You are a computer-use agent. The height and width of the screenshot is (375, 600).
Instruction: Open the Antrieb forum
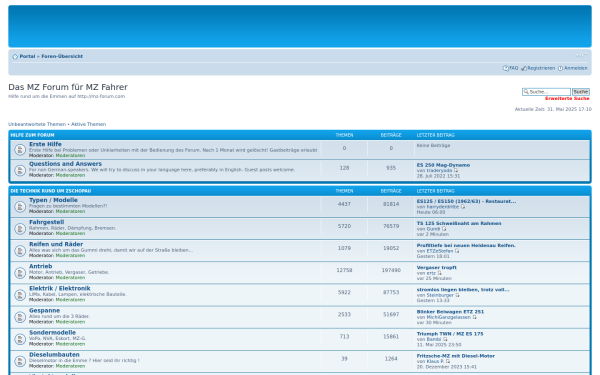click(41, 266)
